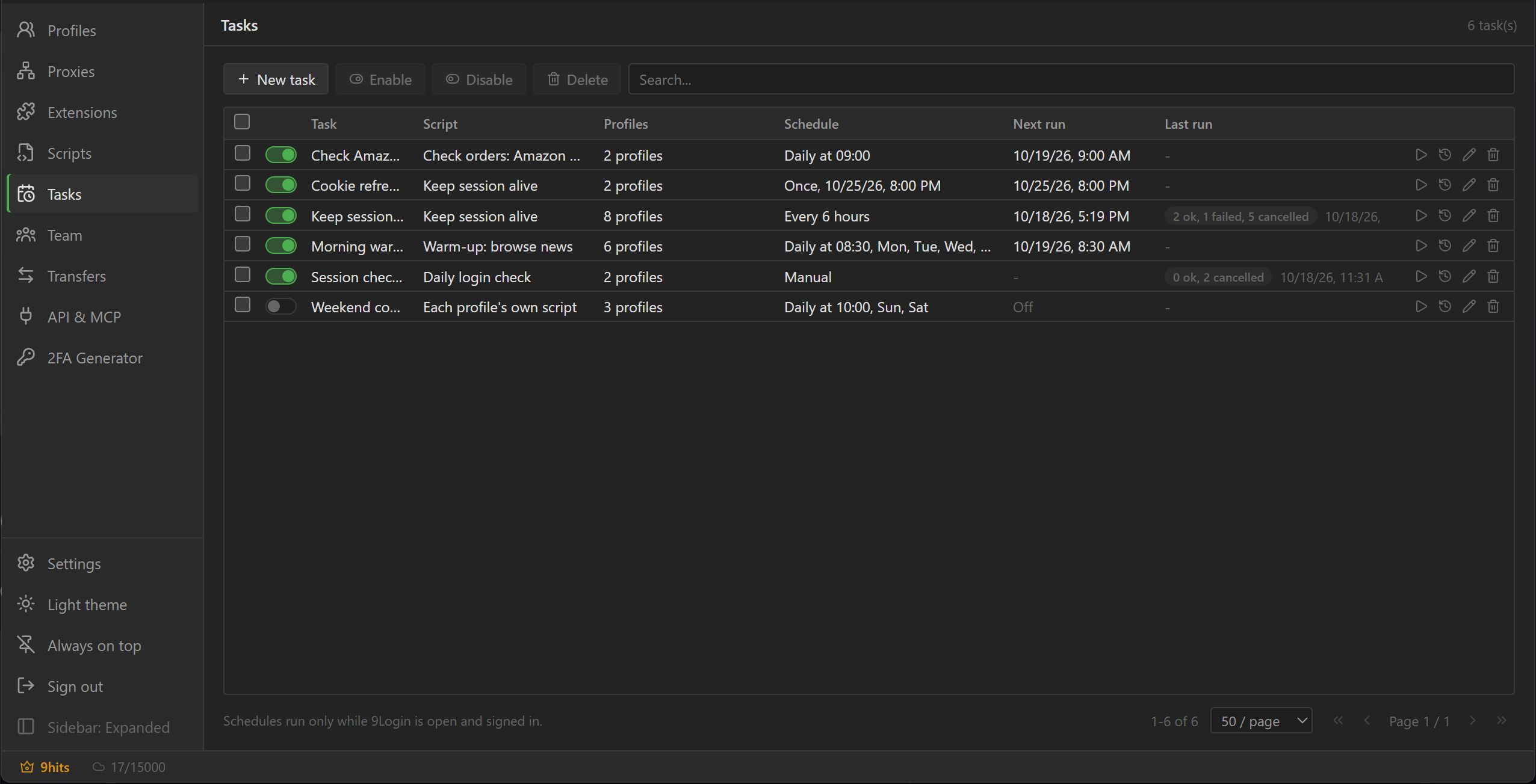Open API & MCP section

click(x=102, y=317)
